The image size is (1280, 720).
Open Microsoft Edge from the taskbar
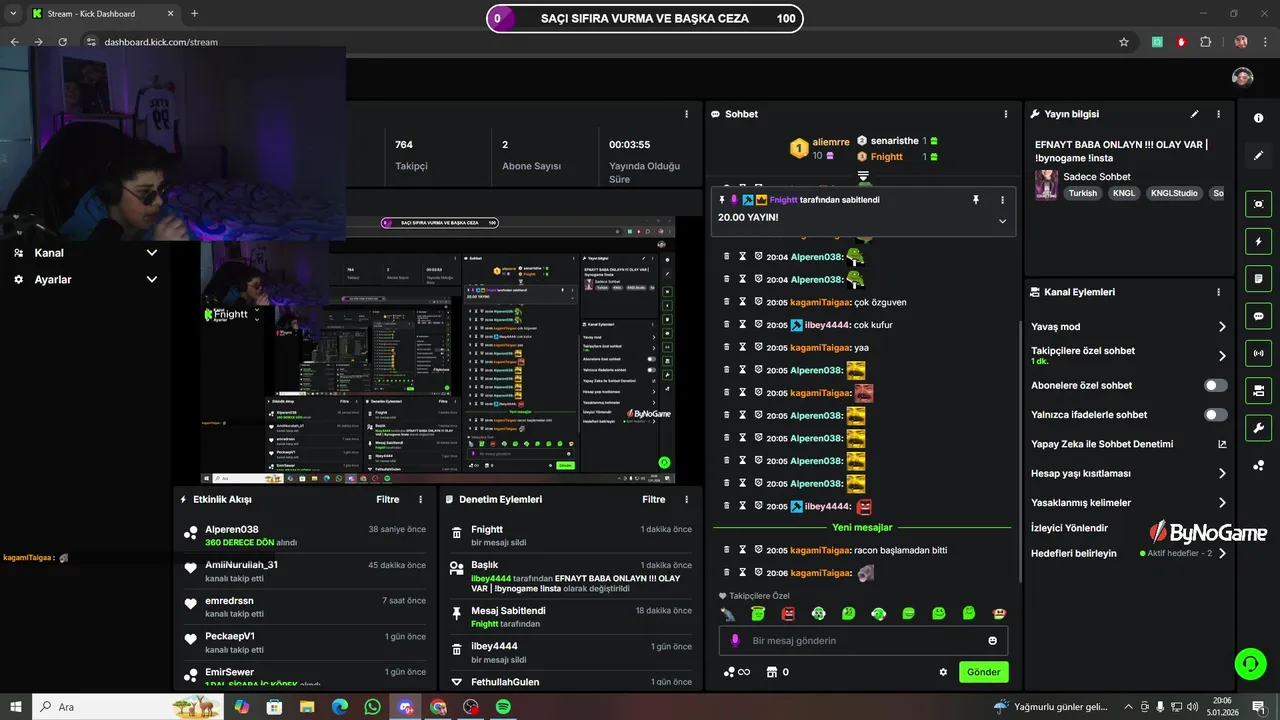coord(340,707)
